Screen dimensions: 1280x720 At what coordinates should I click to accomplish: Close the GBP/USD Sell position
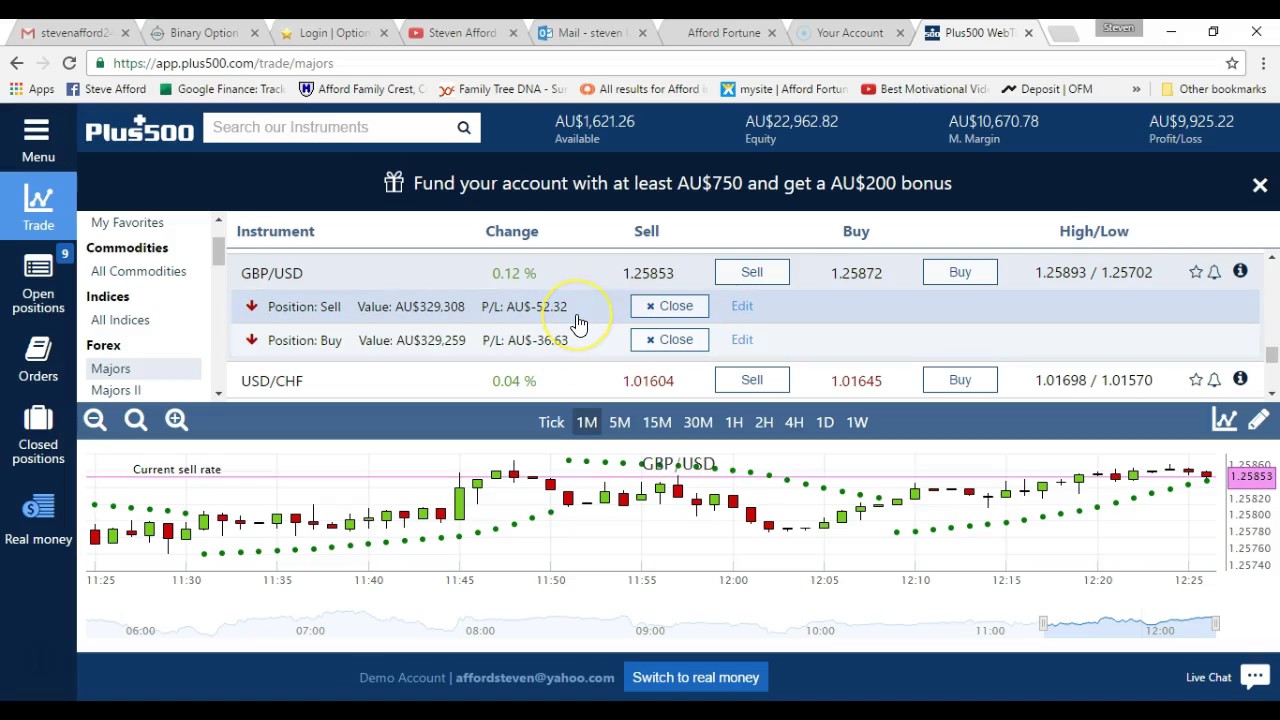[x=669, y=306]
